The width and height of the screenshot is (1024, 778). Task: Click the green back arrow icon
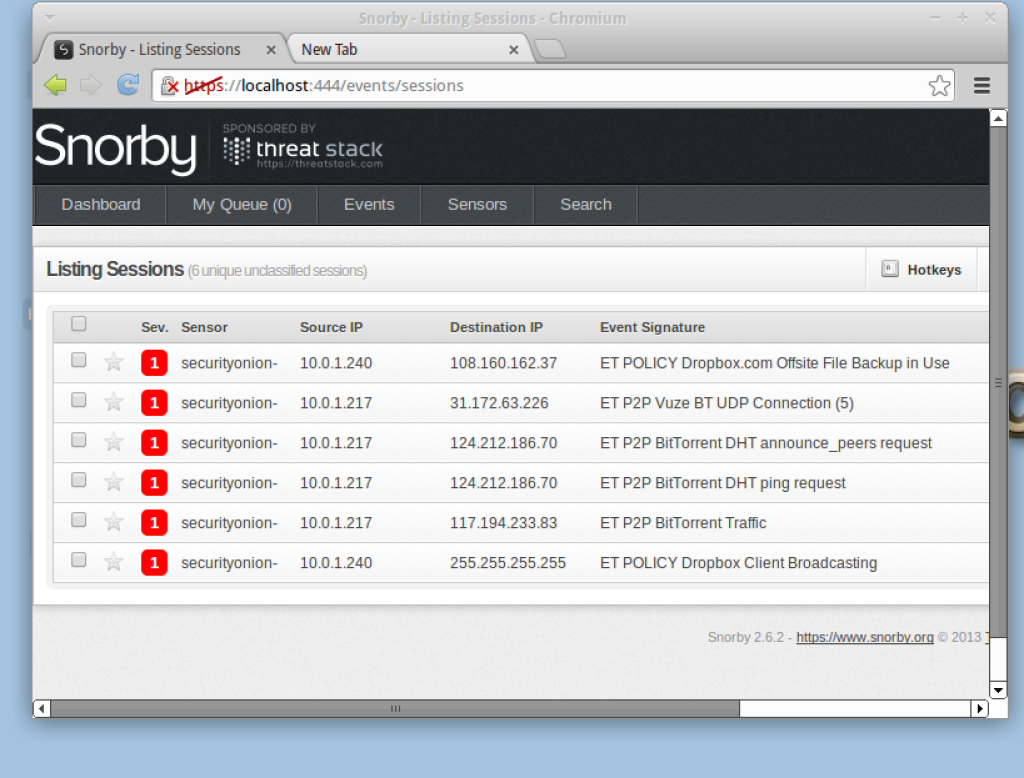pyautogui.click(x=56, y=86)
